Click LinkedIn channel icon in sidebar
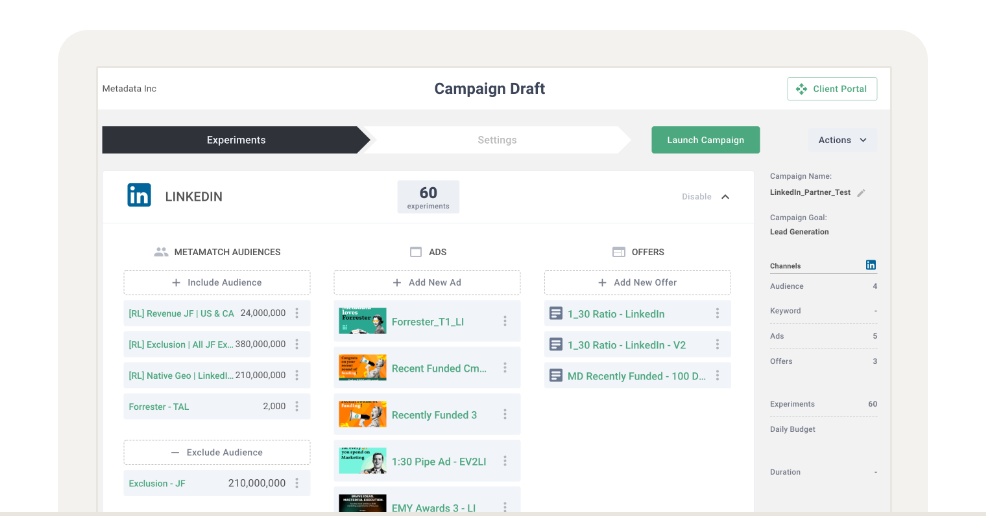The width and height of the screenshot is (986, 516). (x=871, y=265)
